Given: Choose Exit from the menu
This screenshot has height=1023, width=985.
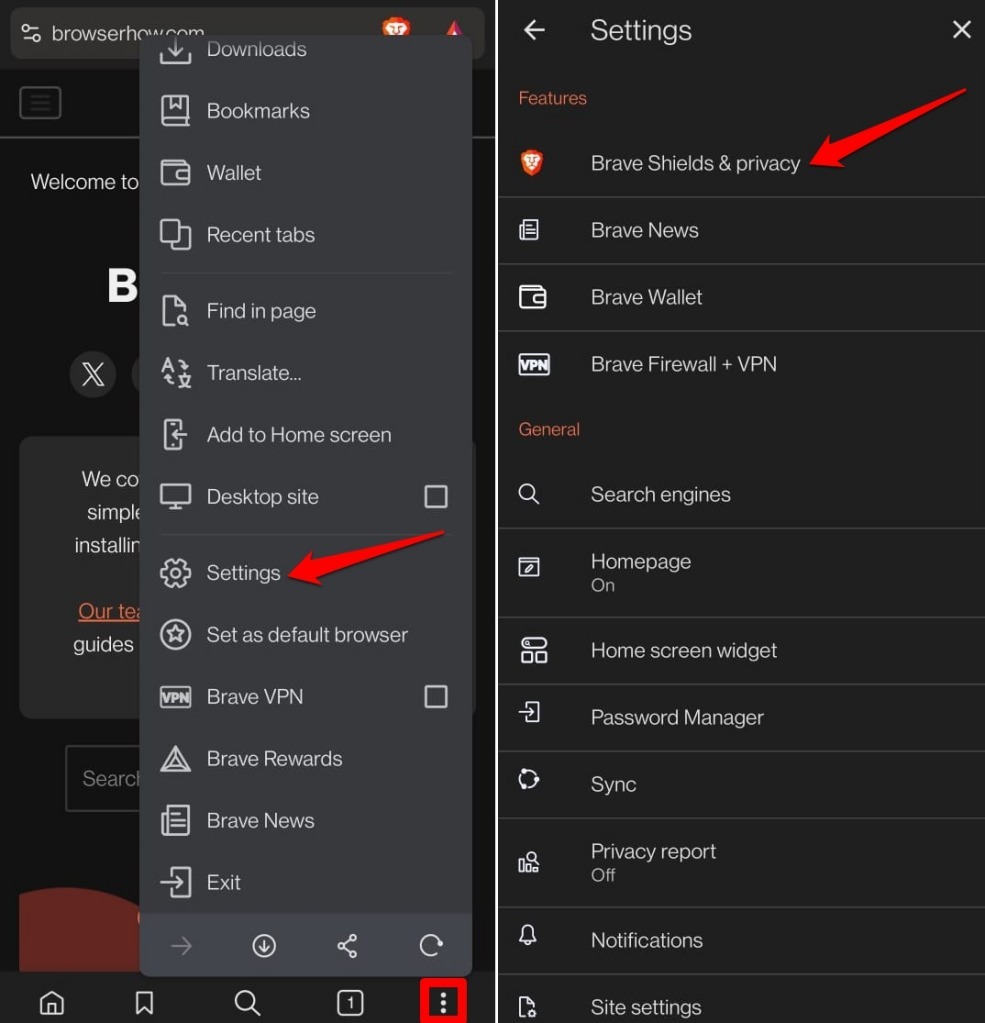Looking at the screenshot, I should pyautogui.click(x=305, y=883).
